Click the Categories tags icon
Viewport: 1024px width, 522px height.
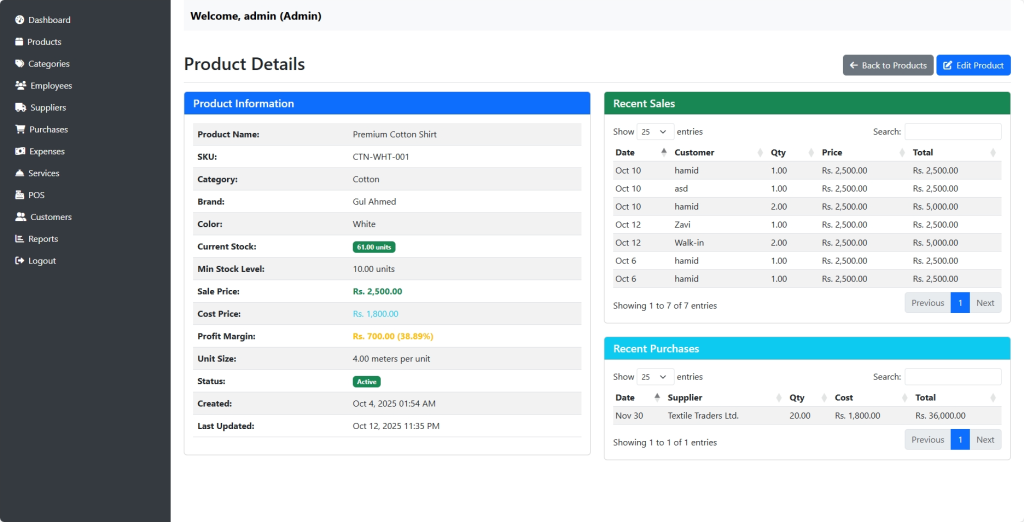pyautogui.click(x=19, y=64)
